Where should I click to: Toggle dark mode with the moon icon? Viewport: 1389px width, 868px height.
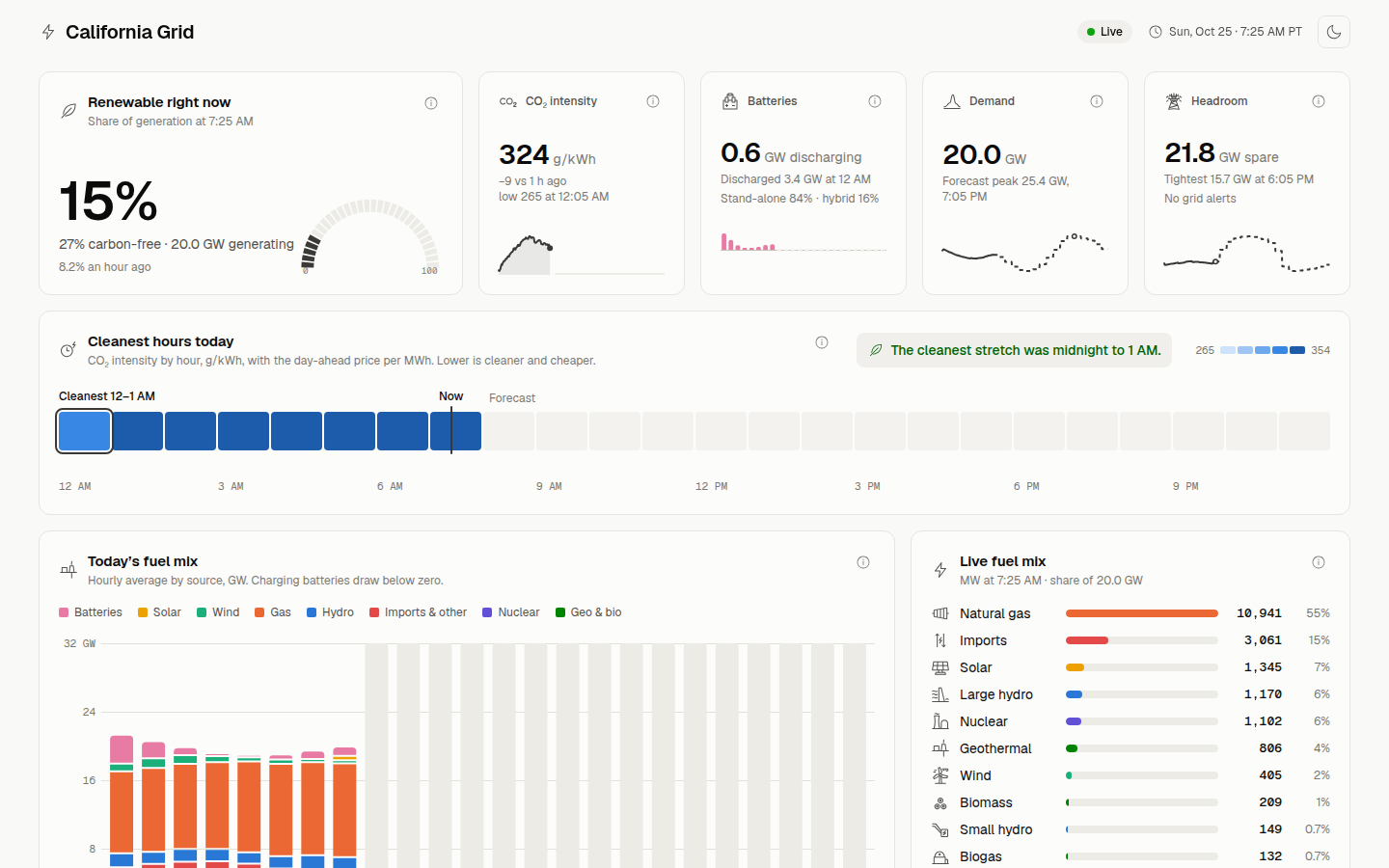1334,32
